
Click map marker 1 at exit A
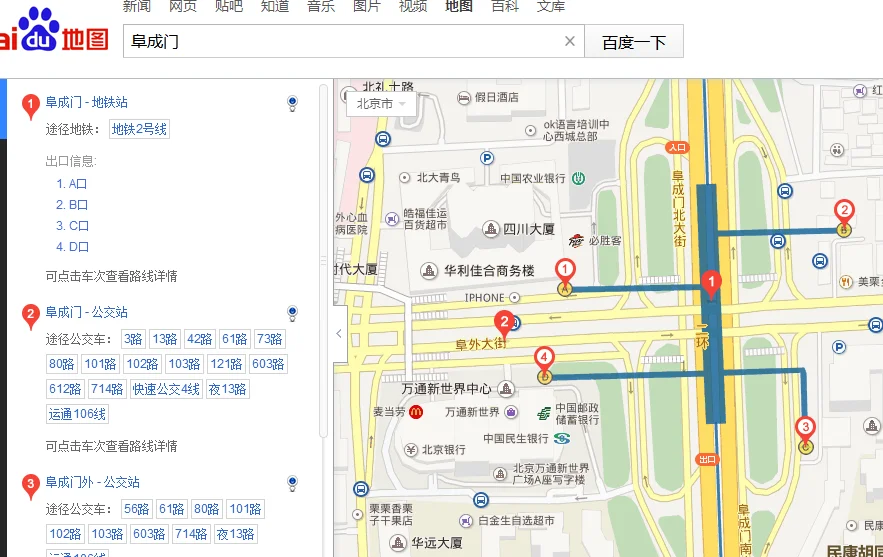pyautogui.click(x=565, y=273)
